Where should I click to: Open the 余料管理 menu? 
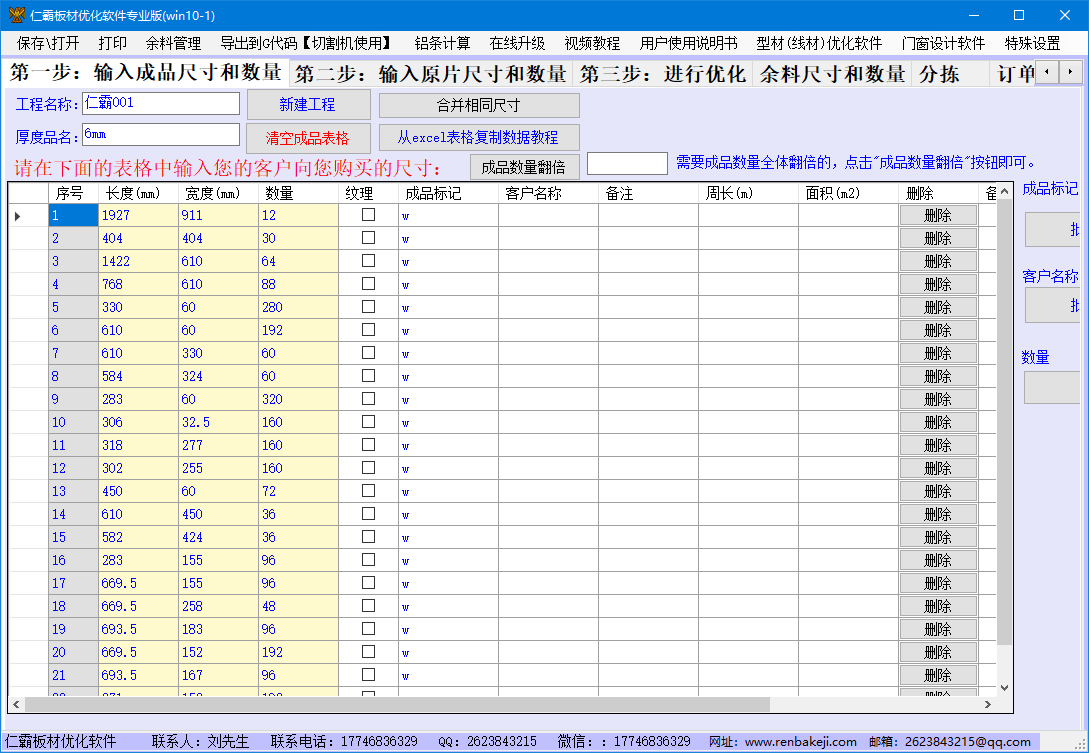coord(173,43)
